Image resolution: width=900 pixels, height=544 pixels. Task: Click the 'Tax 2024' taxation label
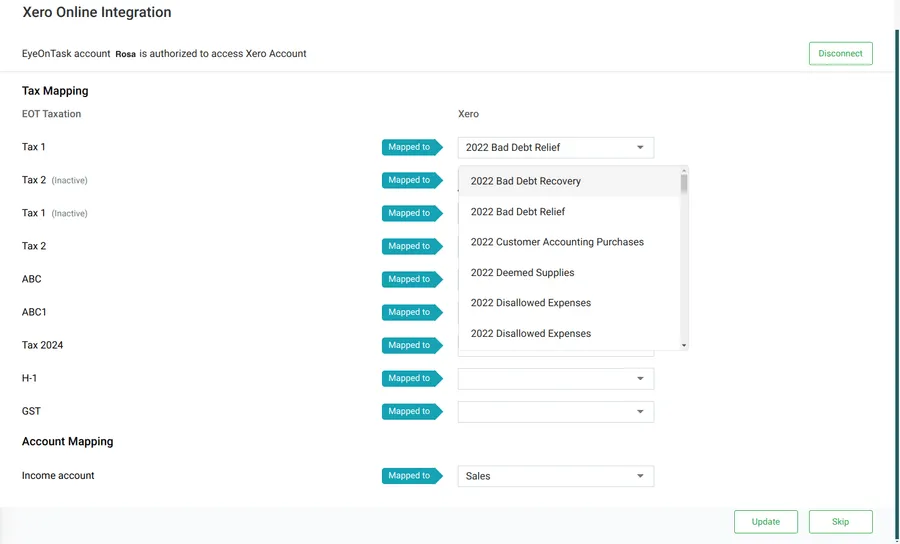pos(42,345)
